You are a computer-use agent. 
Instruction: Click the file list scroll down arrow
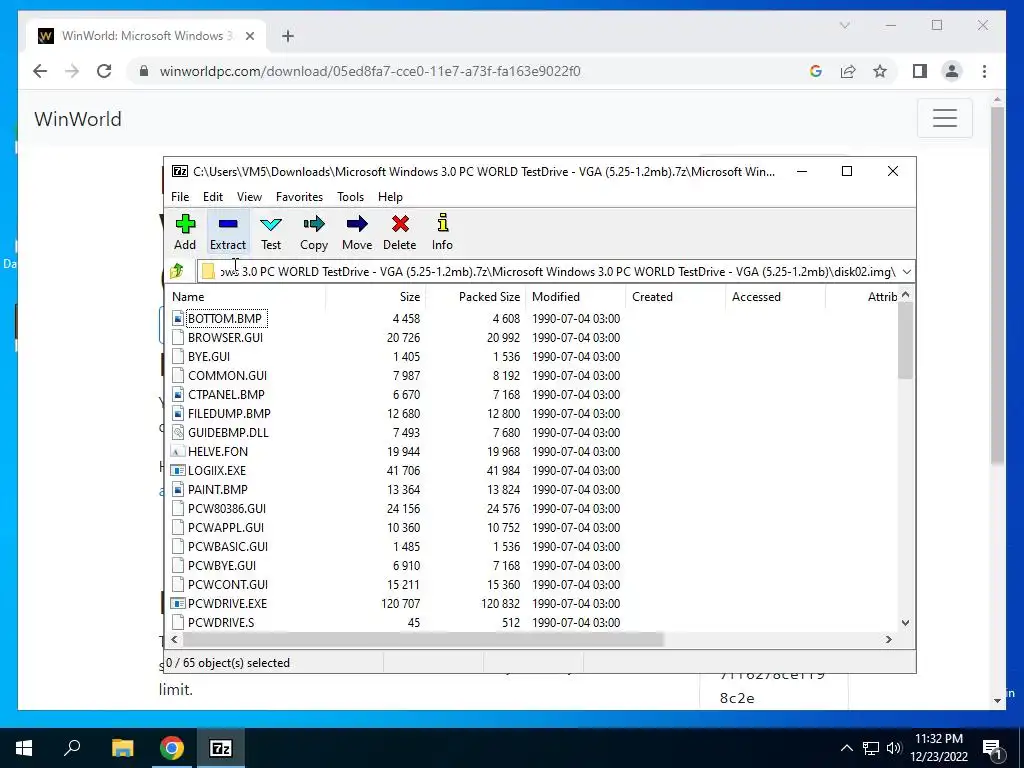905,623
